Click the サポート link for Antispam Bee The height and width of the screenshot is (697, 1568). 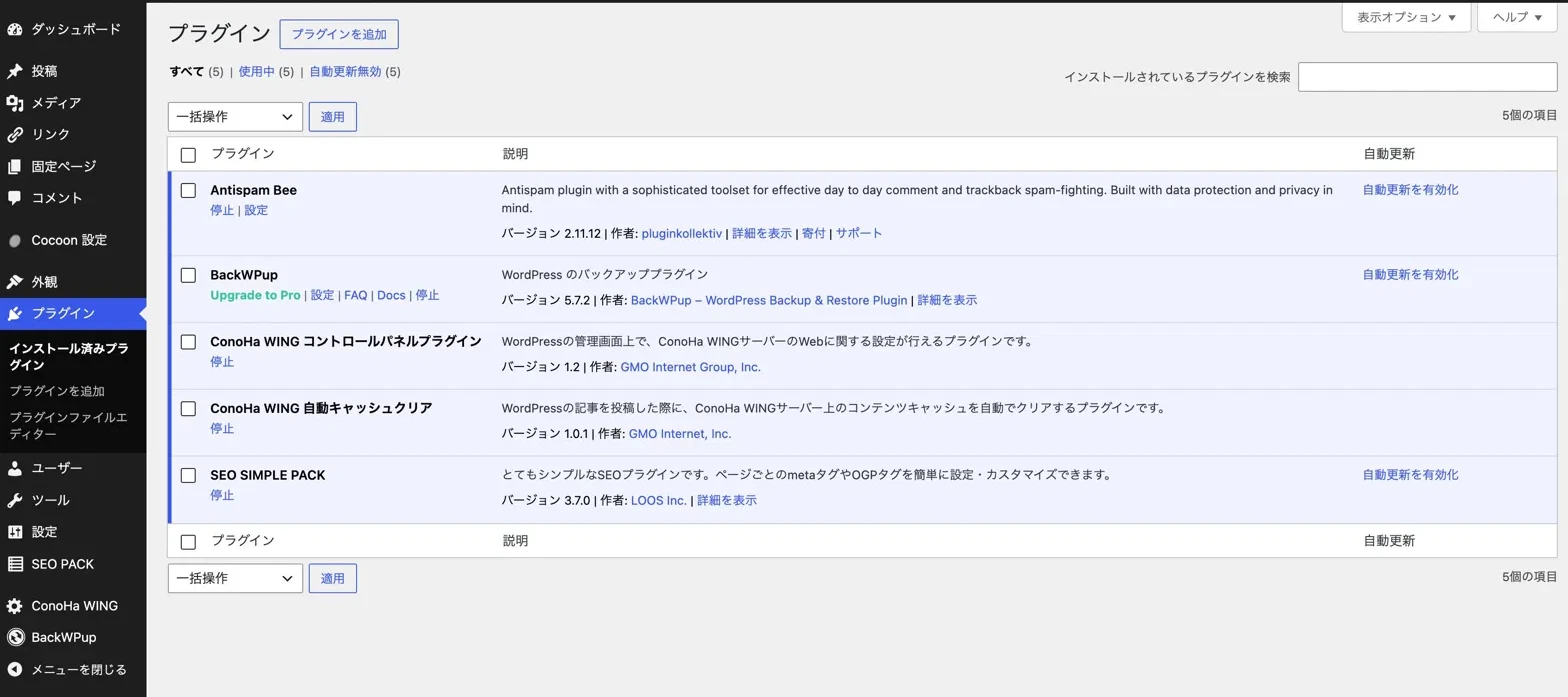click(x=859, y=233)
